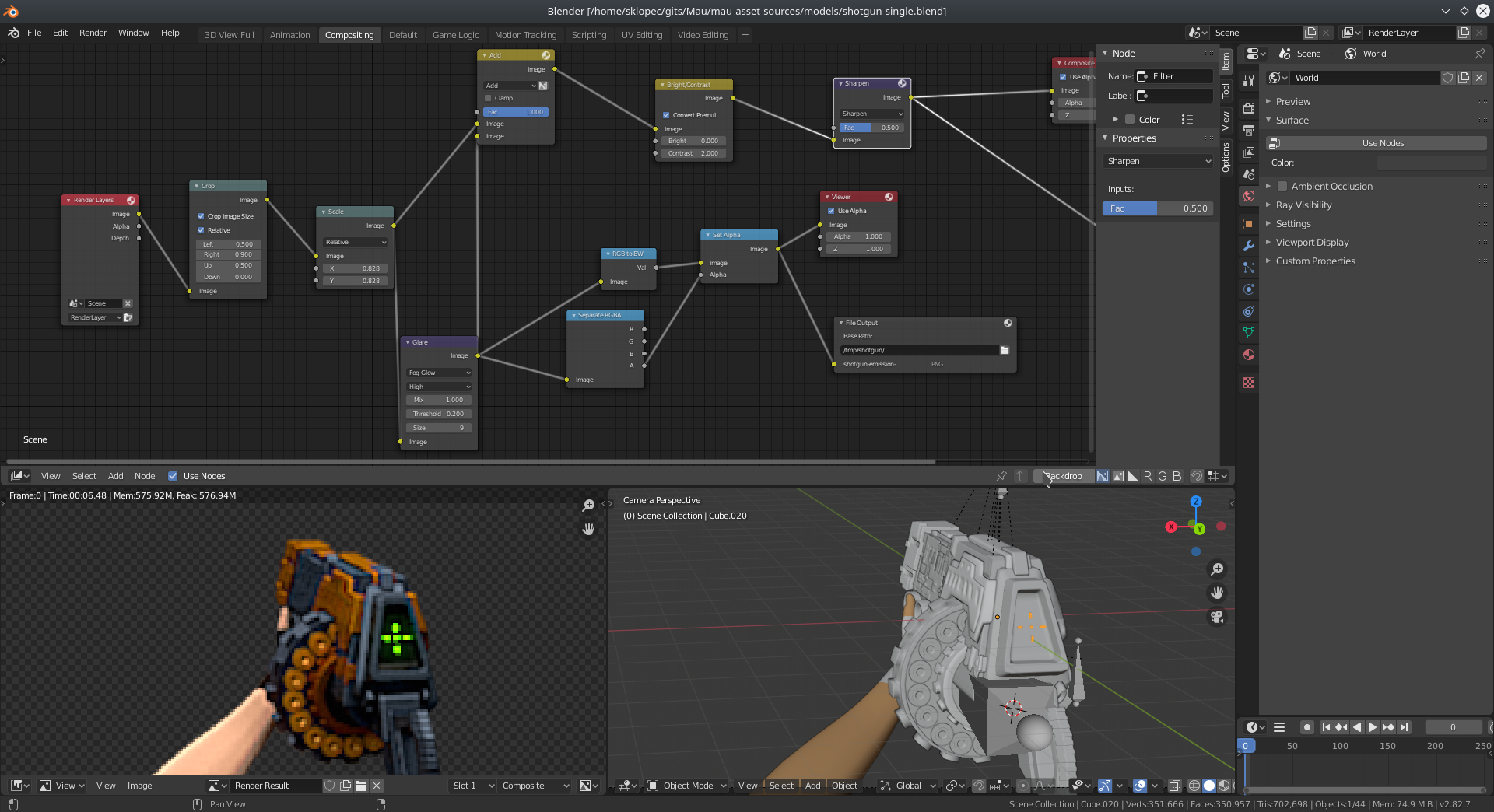Open the file browser on File Output node

click(1005, 350)
